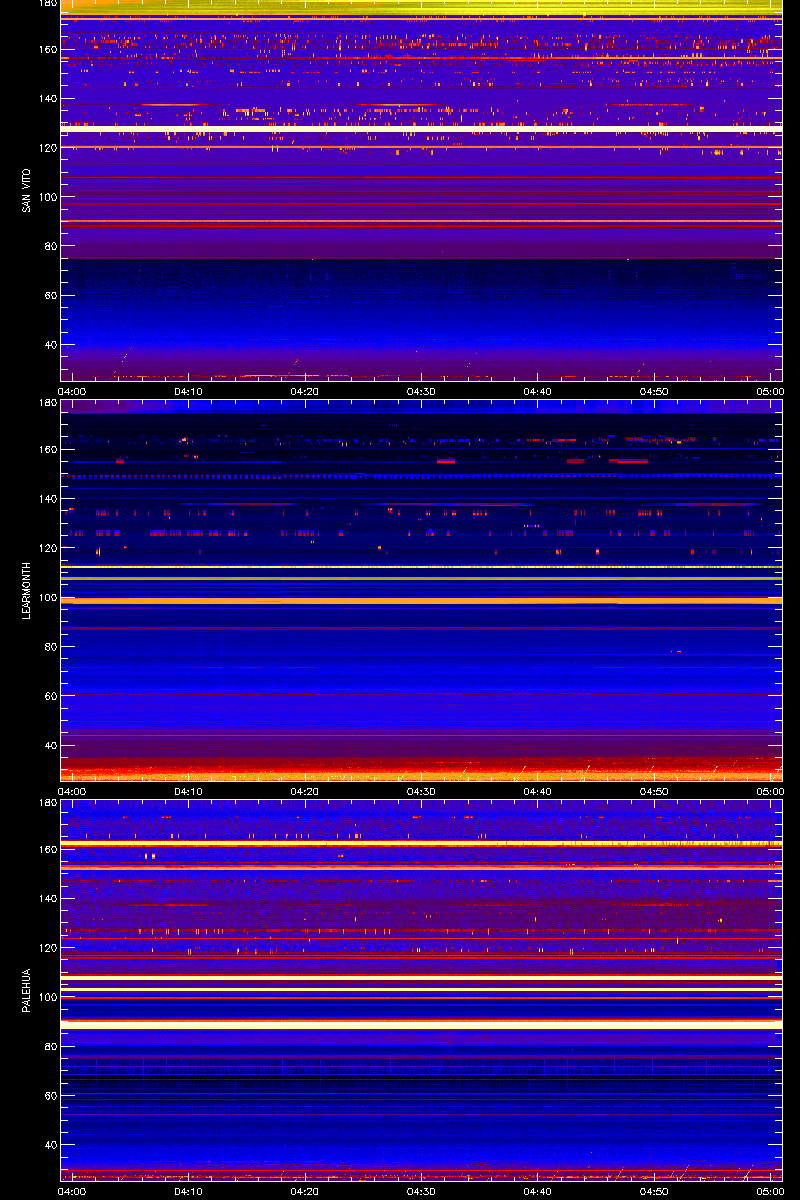Select the San Vito spectrogram plot
The width and height of the screenshot is (800, 1200).
421,190
